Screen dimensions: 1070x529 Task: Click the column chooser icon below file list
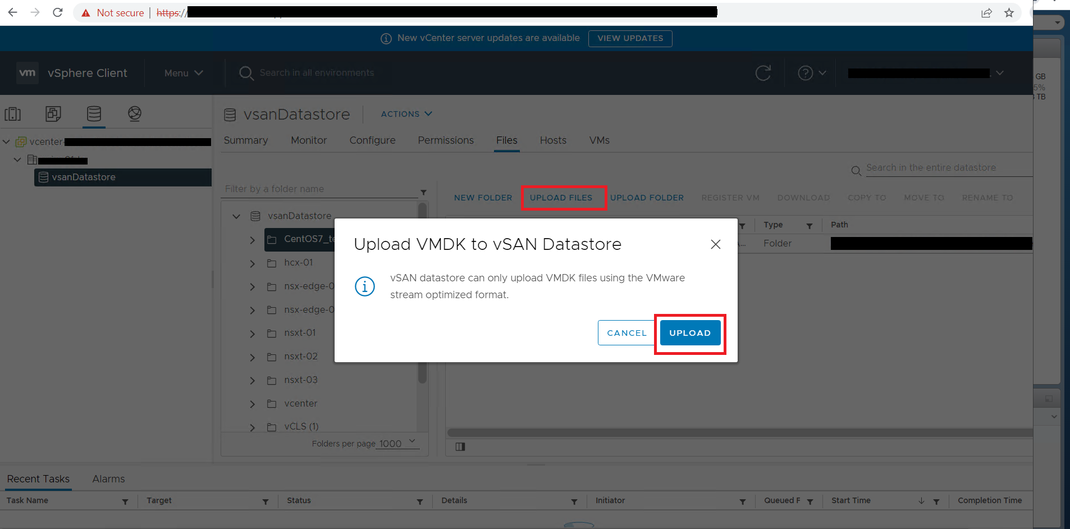(x=460, y=446)
